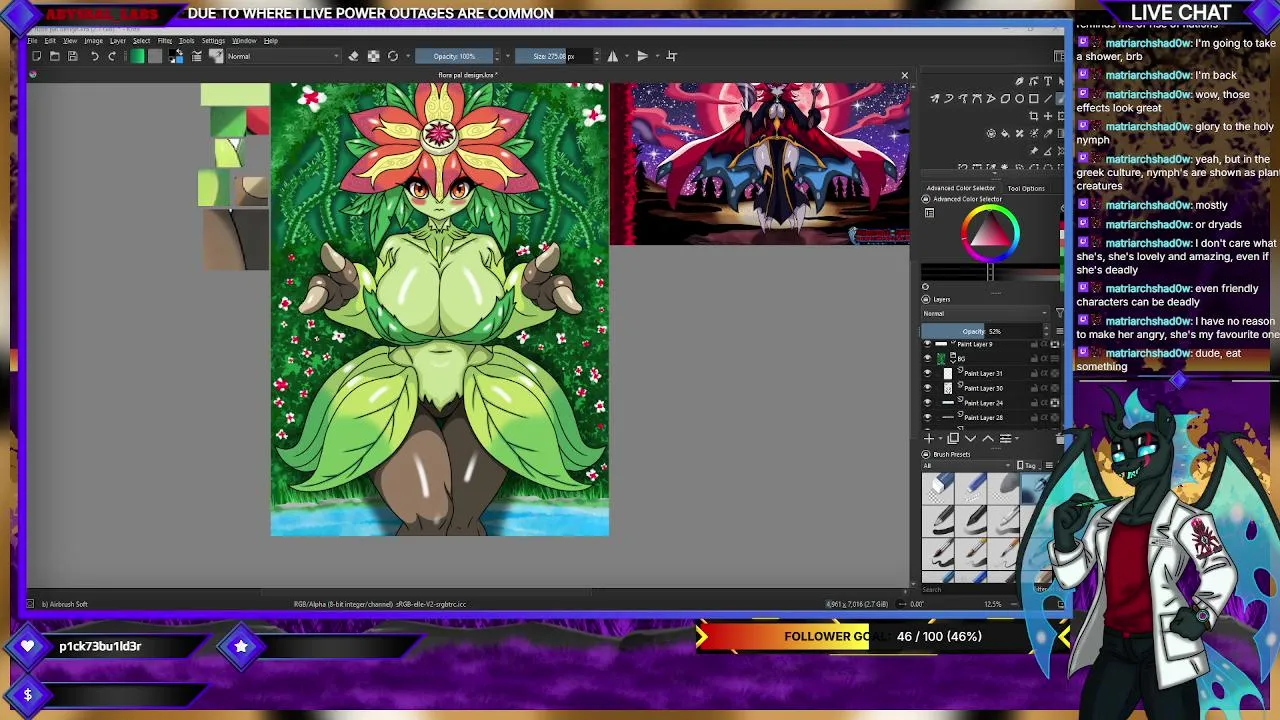This screenshot has height=720, width=1280.
Task: Select Paint Layer 28
Action: click(x=983, y=418)
